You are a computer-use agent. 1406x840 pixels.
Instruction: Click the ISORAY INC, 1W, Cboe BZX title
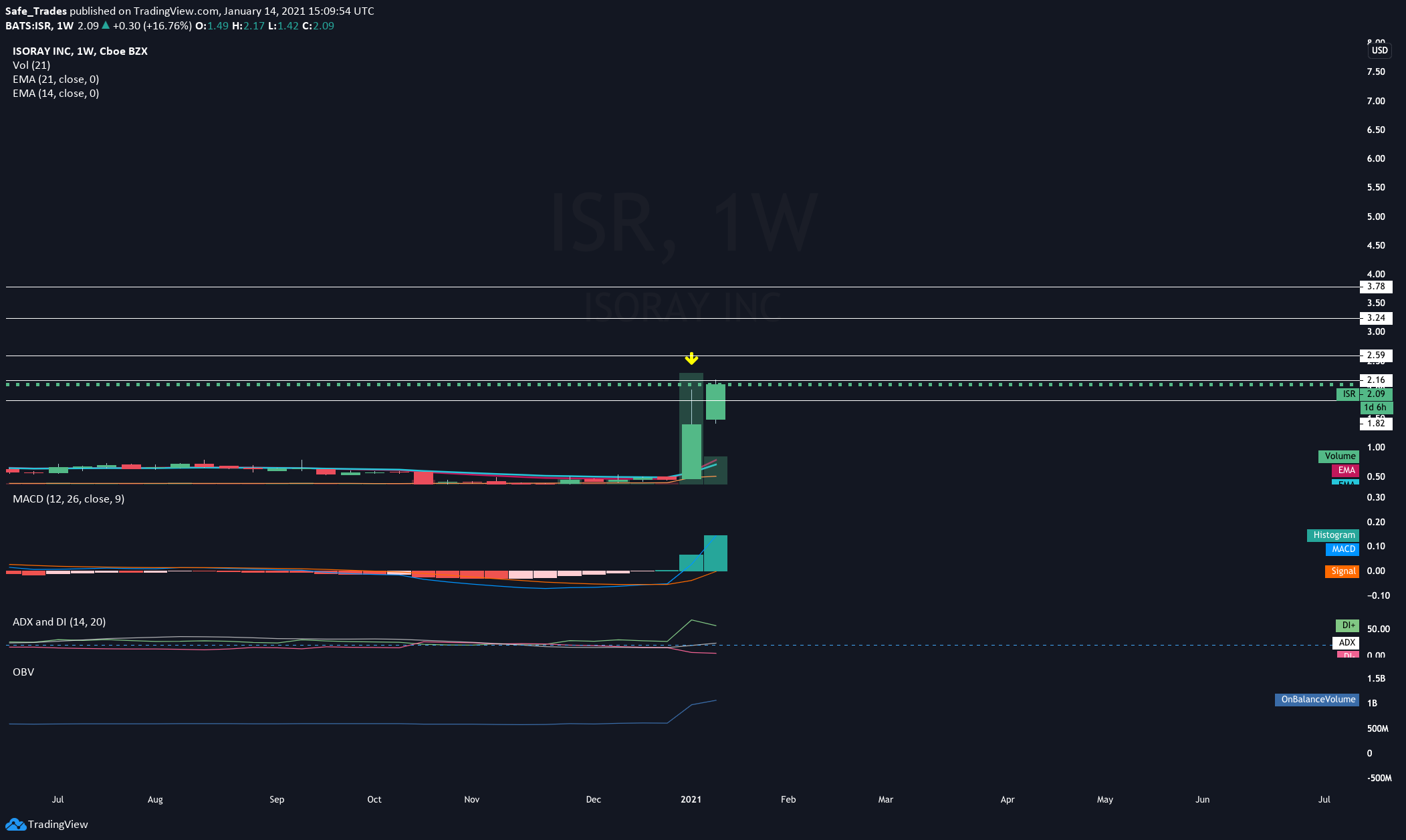coord(80,51)
